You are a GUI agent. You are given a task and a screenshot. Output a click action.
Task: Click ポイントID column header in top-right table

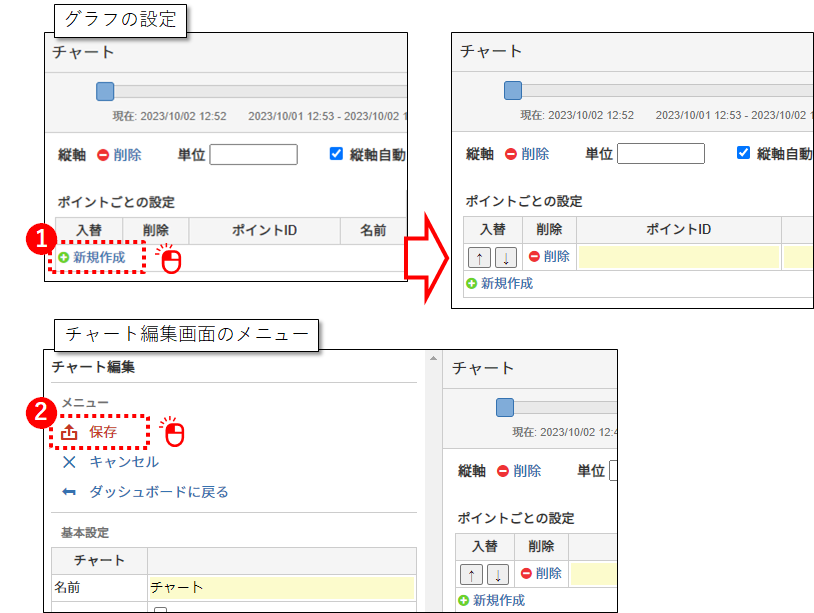click(x=679, y=229)
